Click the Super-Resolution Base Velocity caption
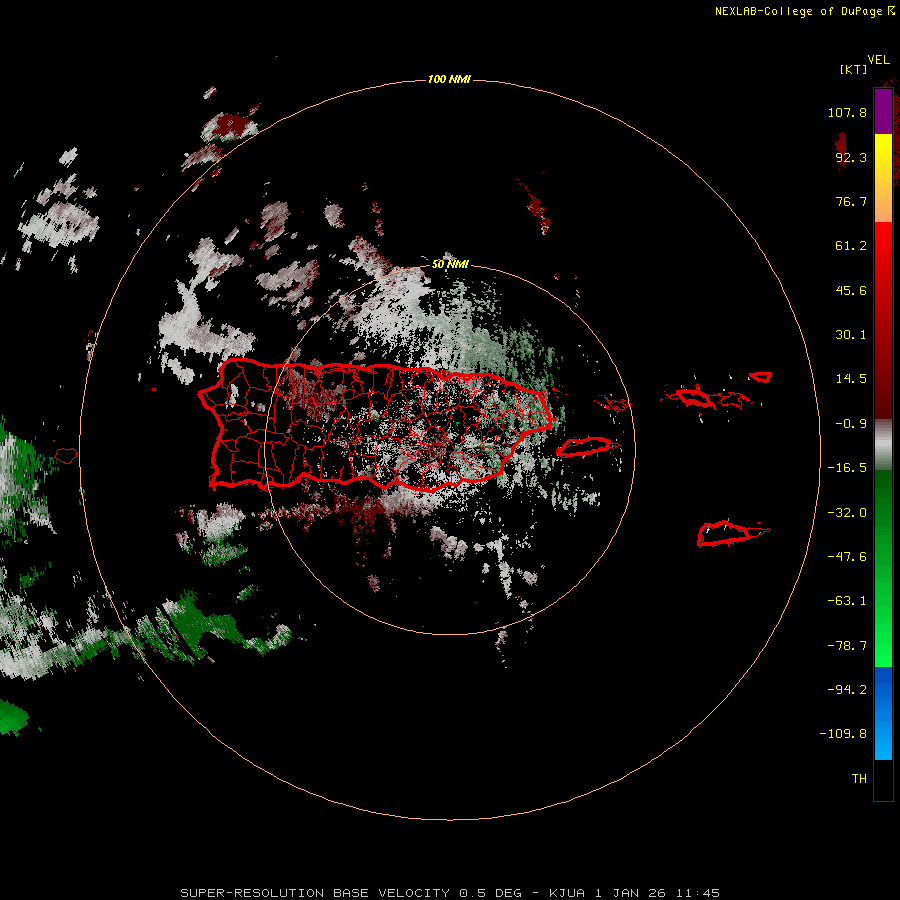This screenshot has width=900, height=900. (x=450, y=893)
